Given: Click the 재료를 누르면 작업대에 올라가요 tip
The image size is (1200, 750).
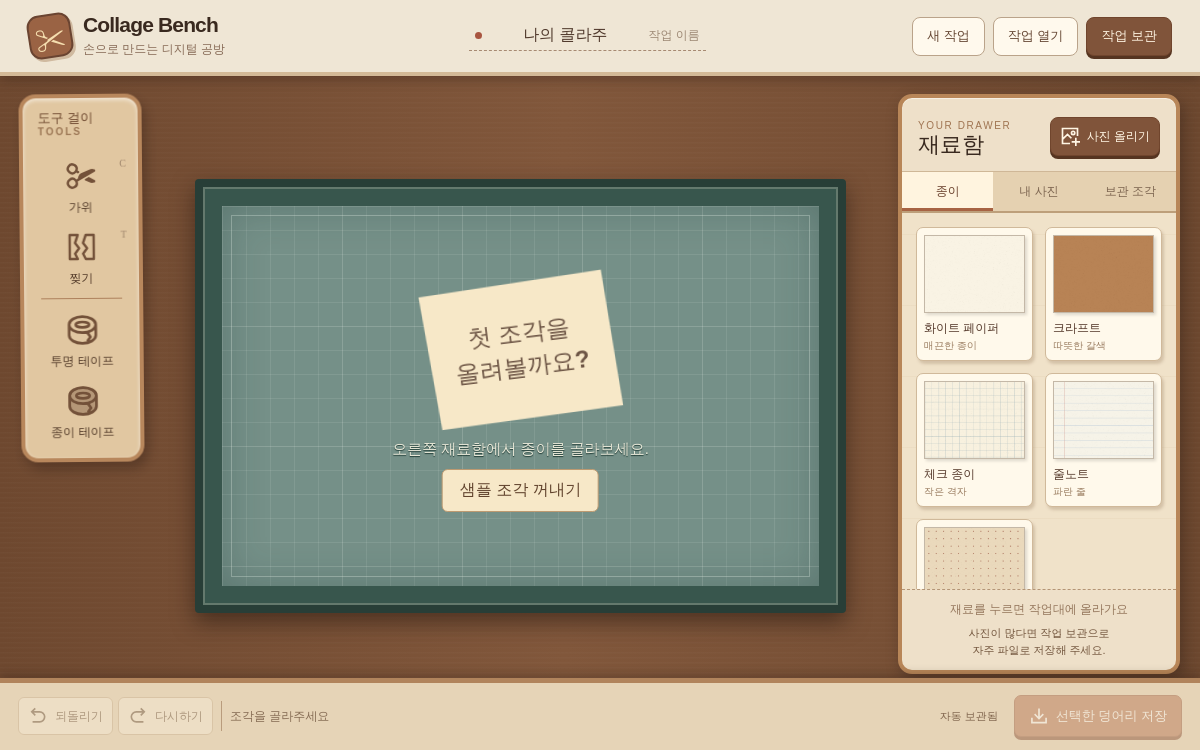Looking at the screenshot, I should tap(1038, 609).
